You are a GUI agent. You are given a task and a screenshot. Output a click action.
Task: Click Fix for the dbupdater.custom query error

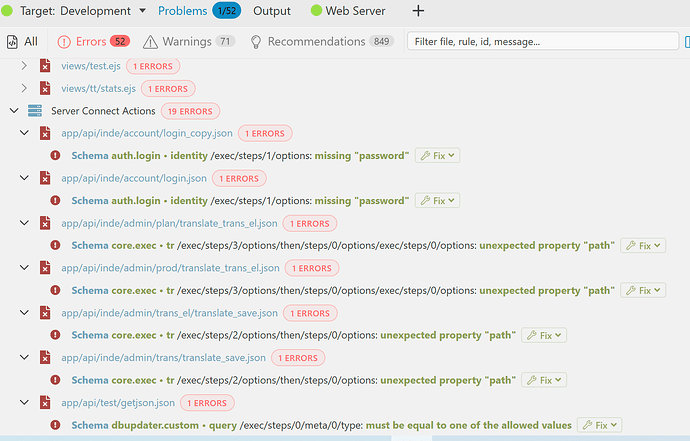click(599, 425)
